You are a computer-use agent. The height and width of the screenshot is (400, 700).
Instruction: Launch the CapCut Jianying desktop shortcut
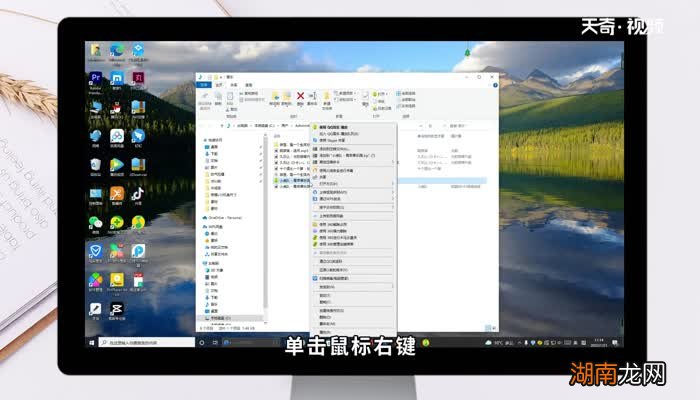click(x=117, y=309)
